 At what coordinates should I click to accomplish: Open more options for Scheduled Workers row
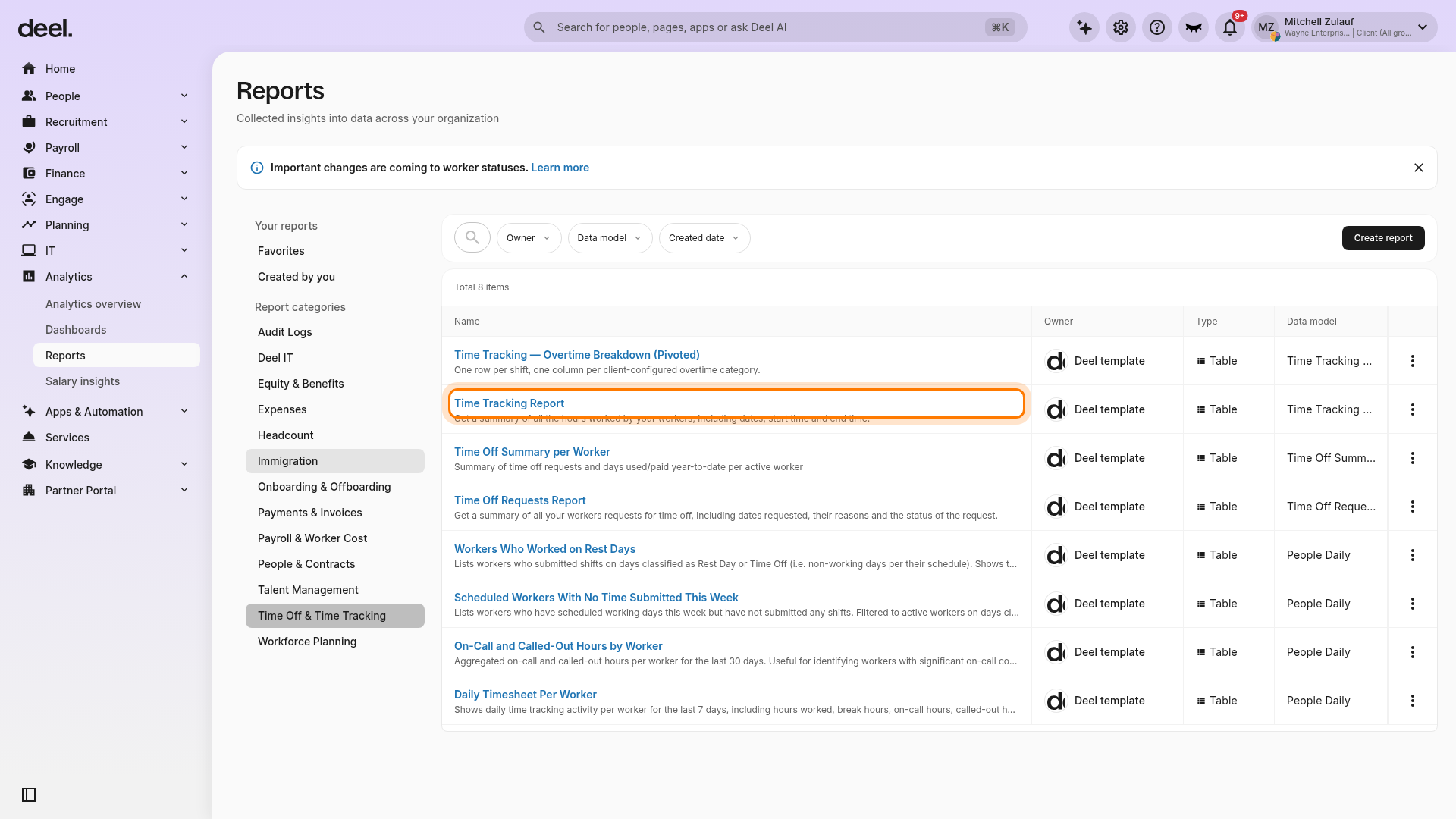coord(1413,604)
